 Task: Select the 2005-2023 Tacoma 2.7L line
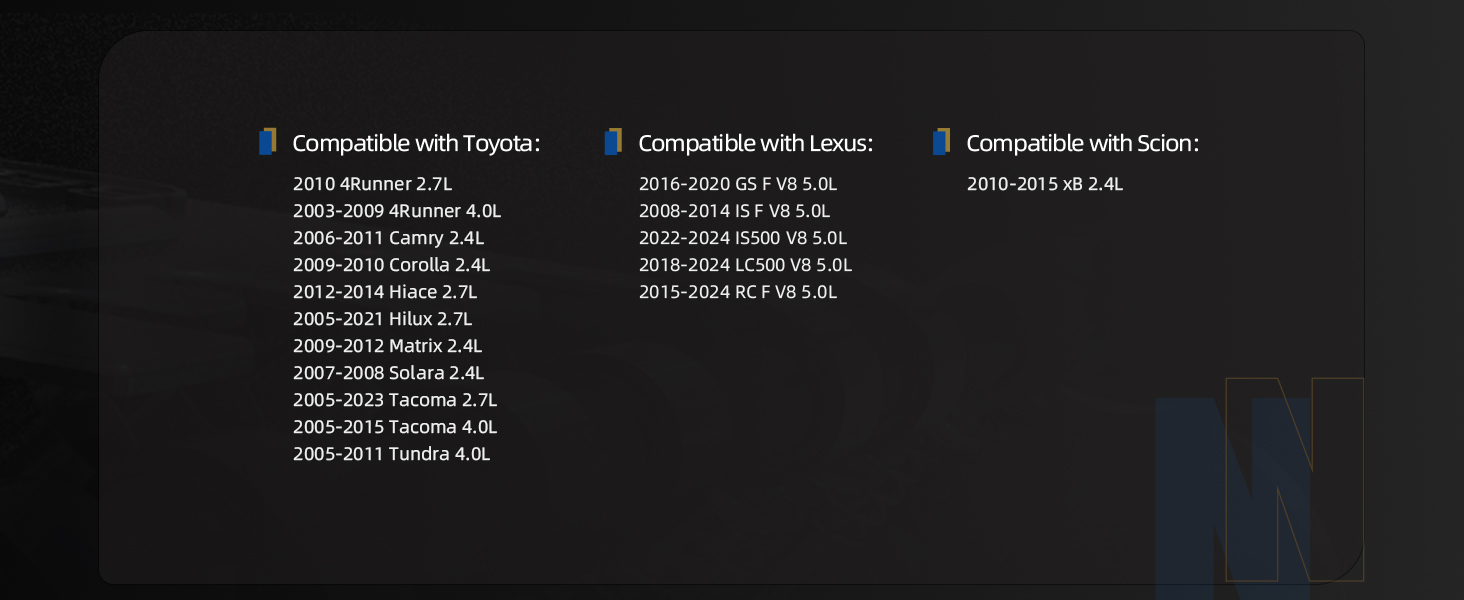(x=395, y=400)
